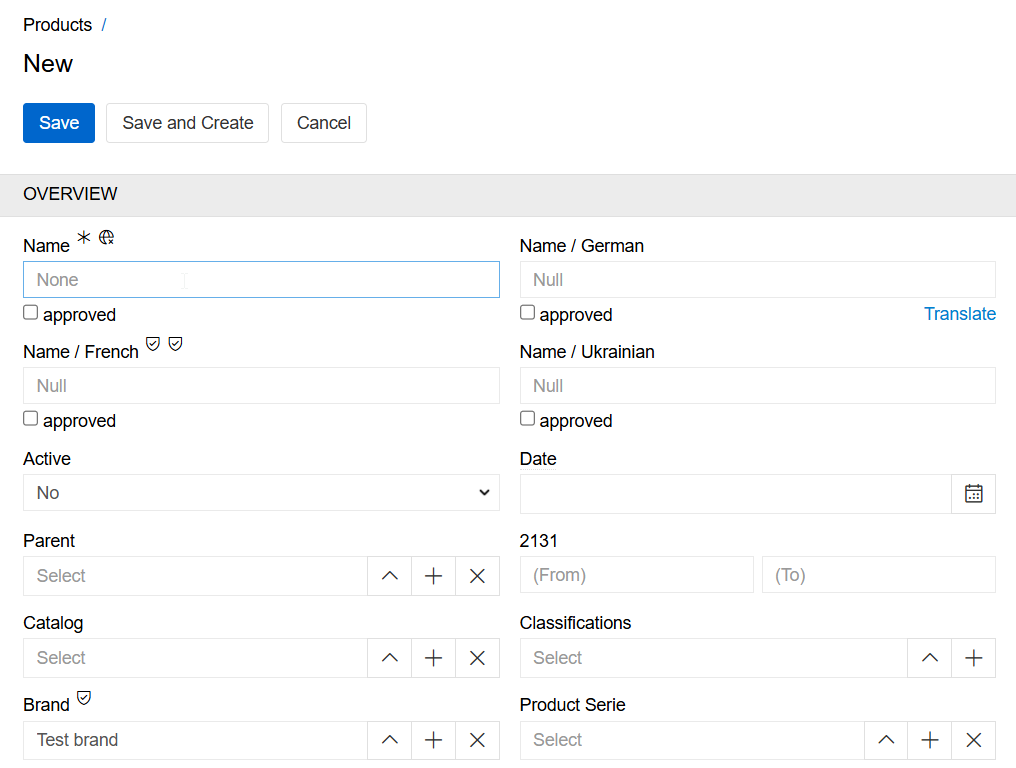Clear the Brand selection using its X icon

click(477, 740)
